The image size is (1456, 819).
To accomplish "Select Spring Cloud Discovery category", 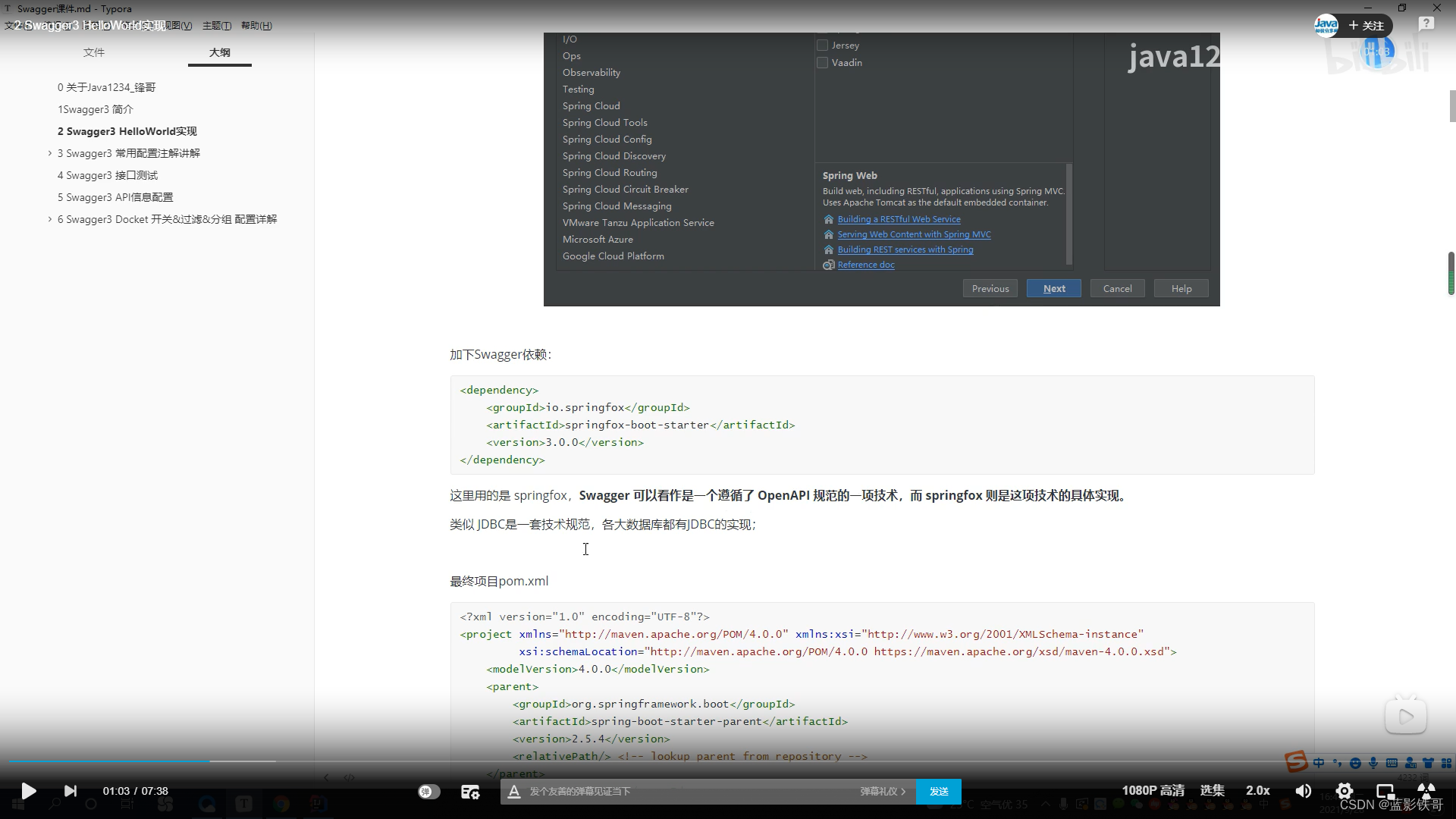I will [x=614, y=156].
